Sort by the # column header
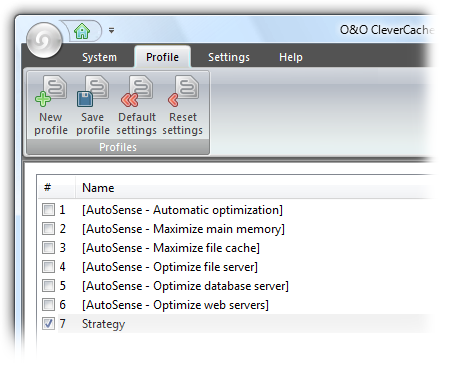 (56, 188)
